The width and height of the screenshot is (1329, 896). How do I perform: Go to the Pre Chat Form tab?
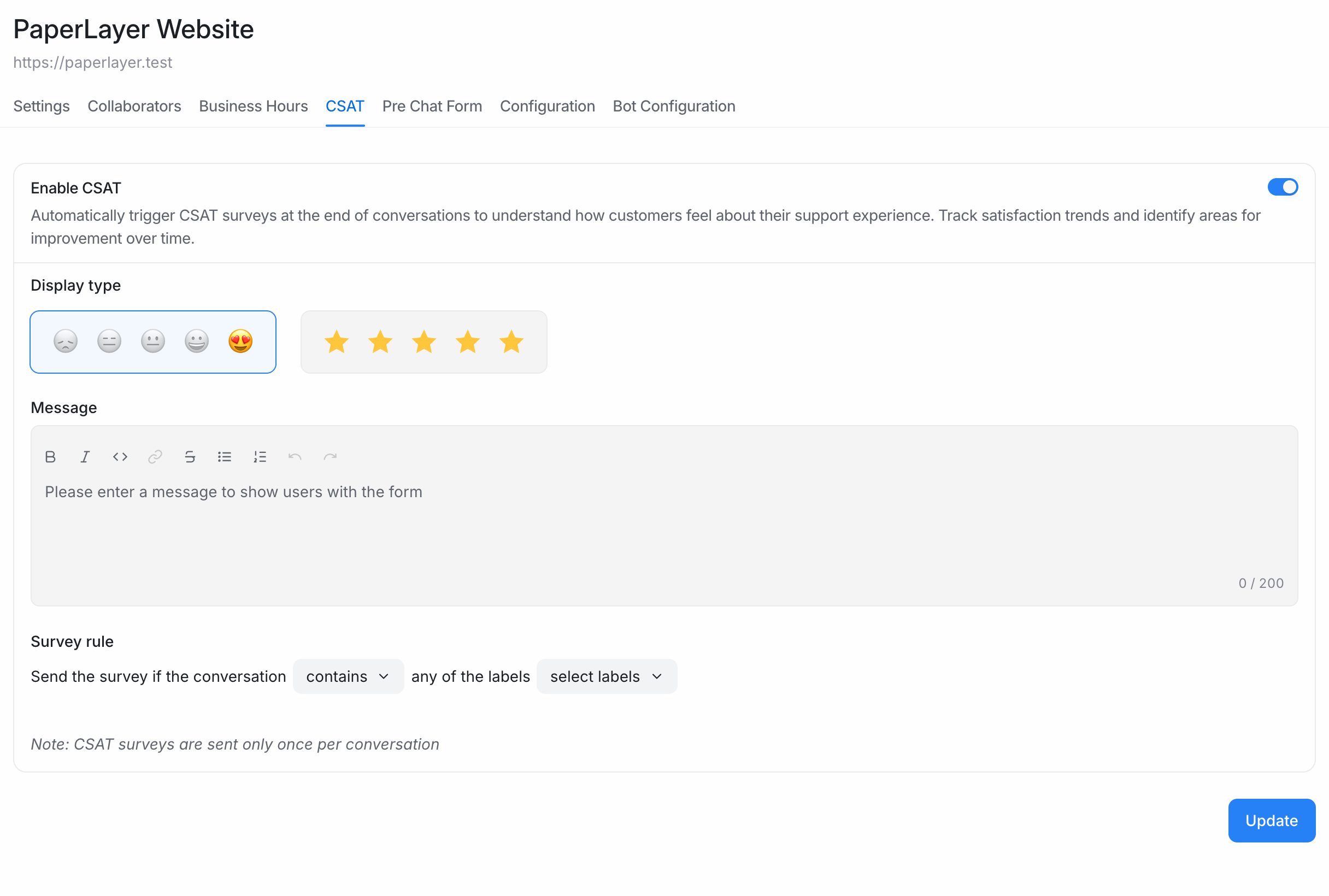tap(432, 107)
